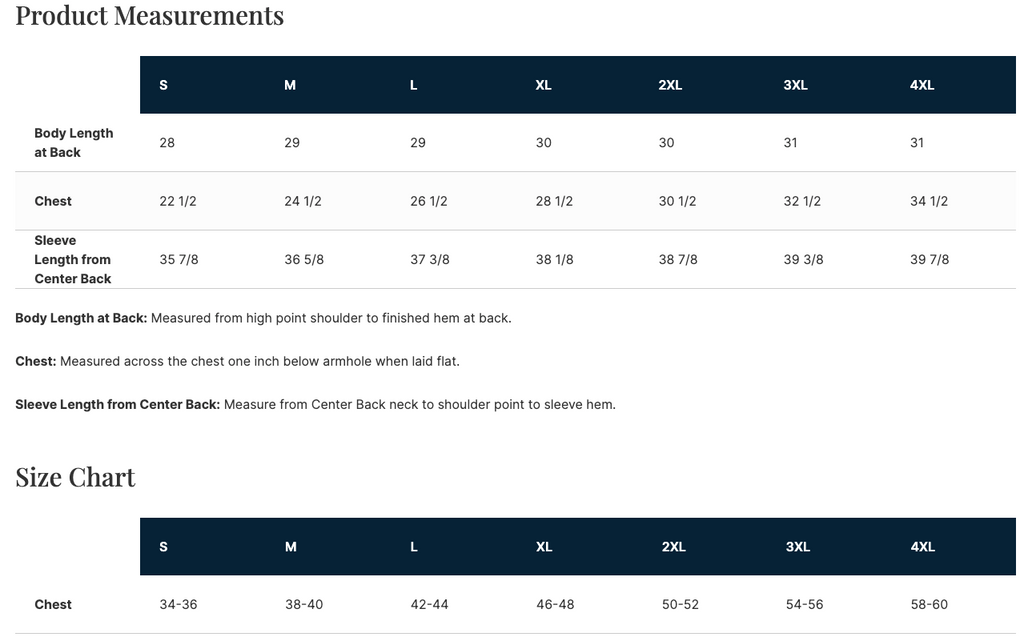The height and width of the screenshot is (641, 1024).
Task: Select the 2XL column header in Product Measurements
Action: 670,85
